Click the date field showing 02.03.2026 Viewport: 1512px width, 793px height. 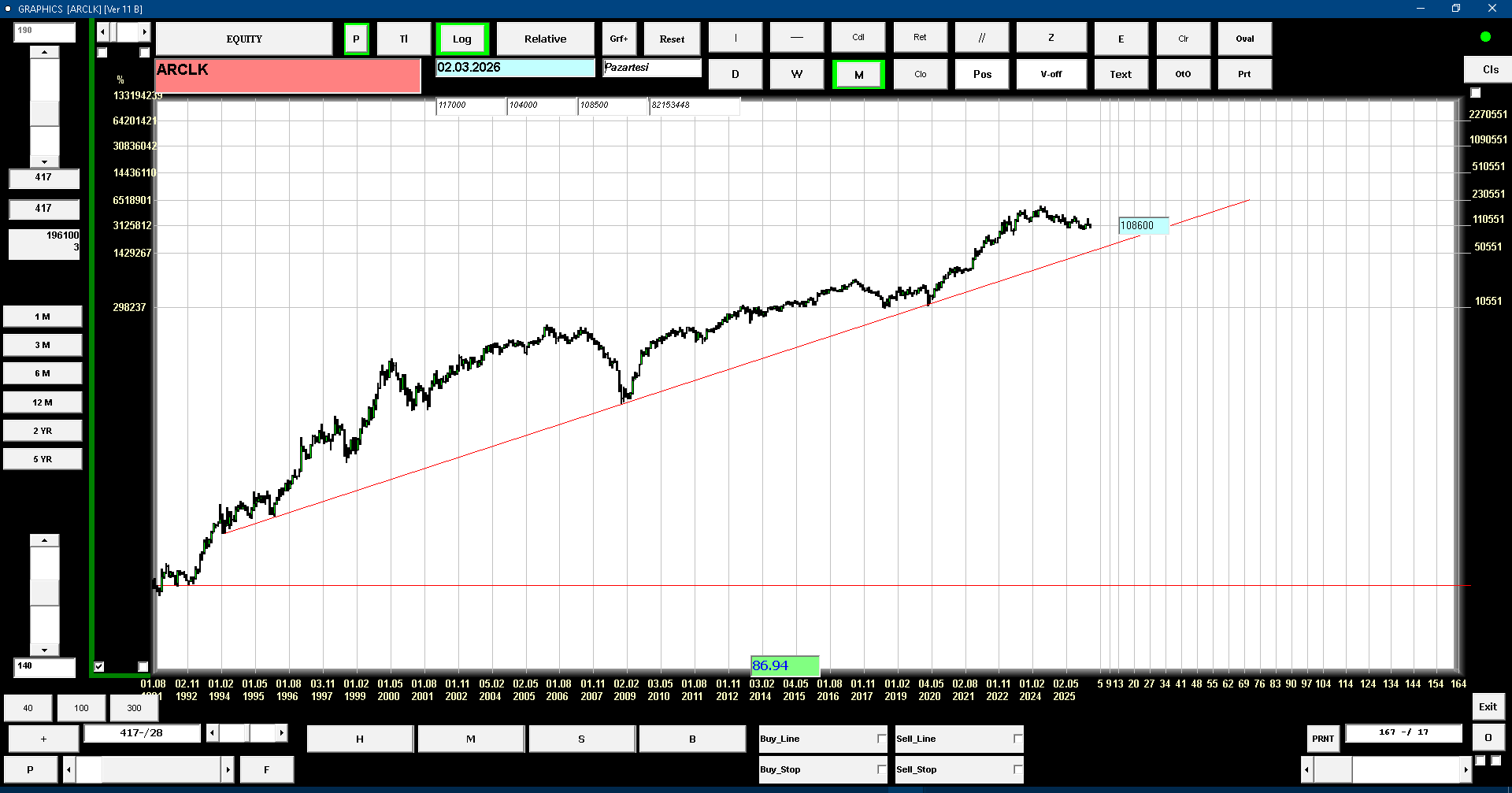515,68
